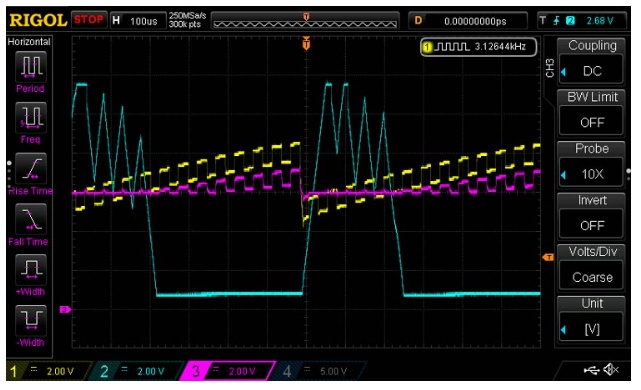Pick the -Width measurement icon

click(x=31, y=321)
